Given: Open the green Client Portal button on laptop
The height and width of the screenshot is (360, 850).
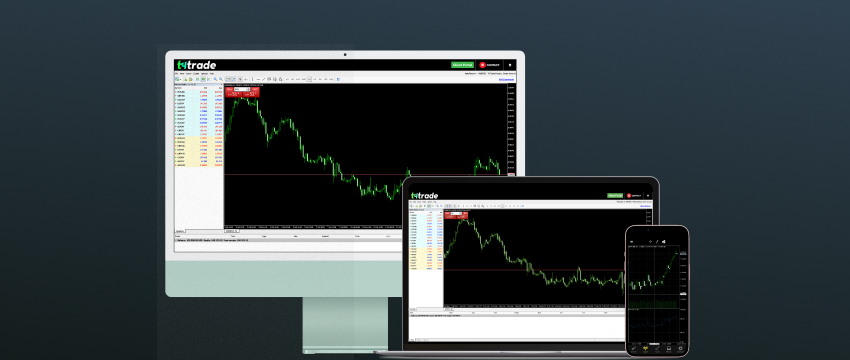Looking at the screenshot, I should pyautogui.click(x=615, y=196).
